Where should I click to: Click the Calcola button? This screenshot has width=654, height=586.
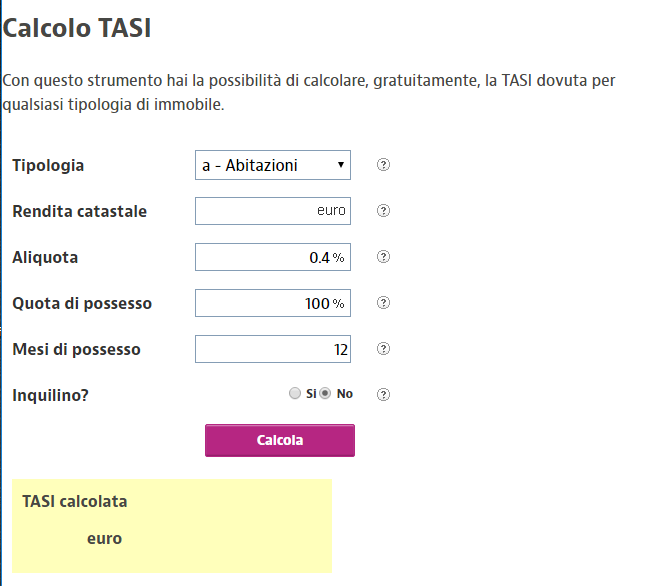280,440
